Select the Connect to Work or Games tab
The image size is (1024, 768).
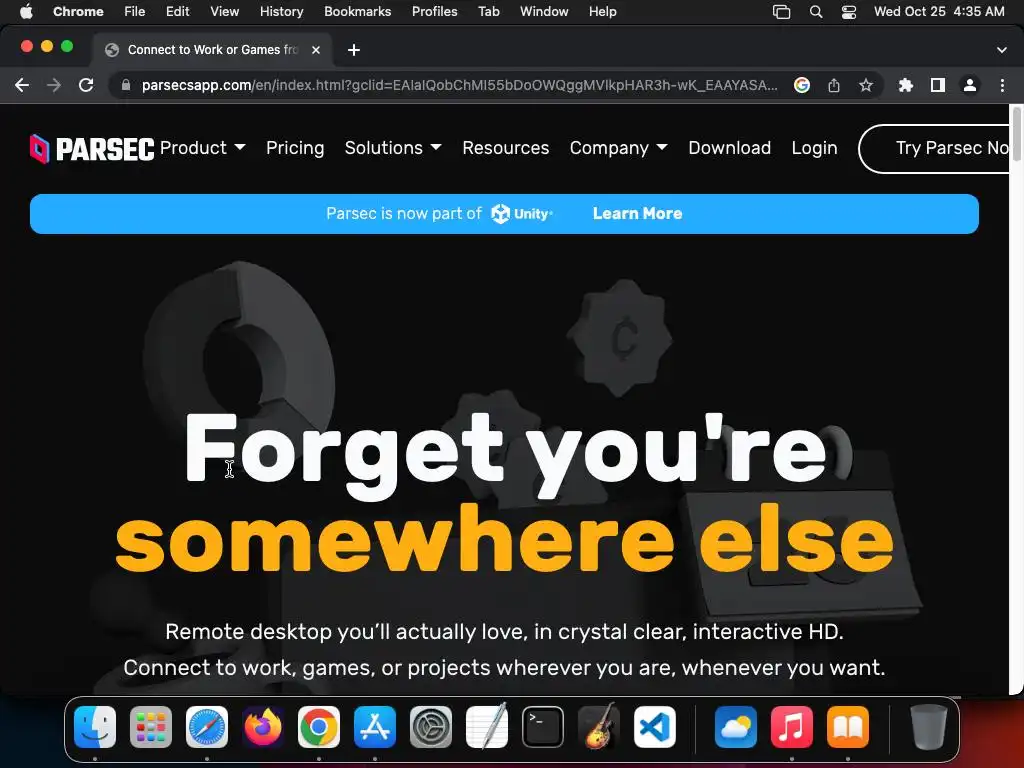click(x=213, y=50)
